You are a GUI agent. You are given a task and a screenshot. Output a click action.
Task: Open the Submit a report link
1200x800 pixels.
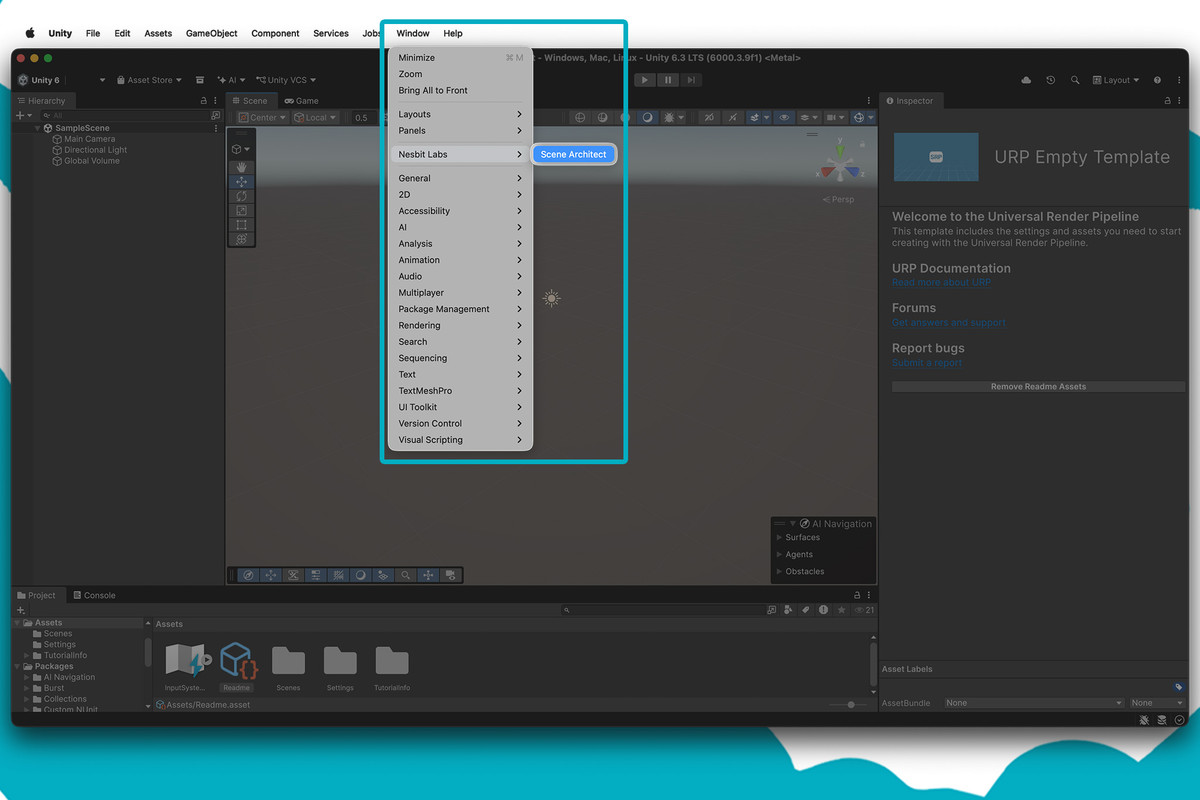tap(927, 362)
